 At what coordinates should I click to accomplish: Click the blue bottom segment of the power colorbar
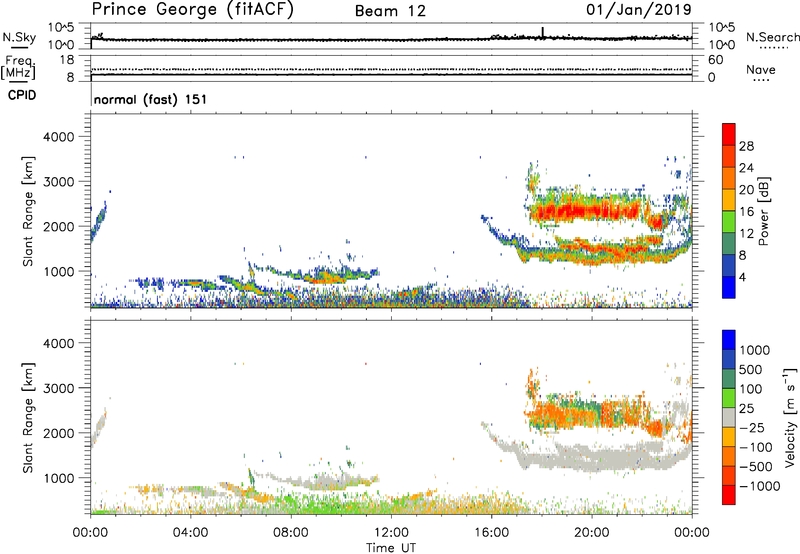729,288
